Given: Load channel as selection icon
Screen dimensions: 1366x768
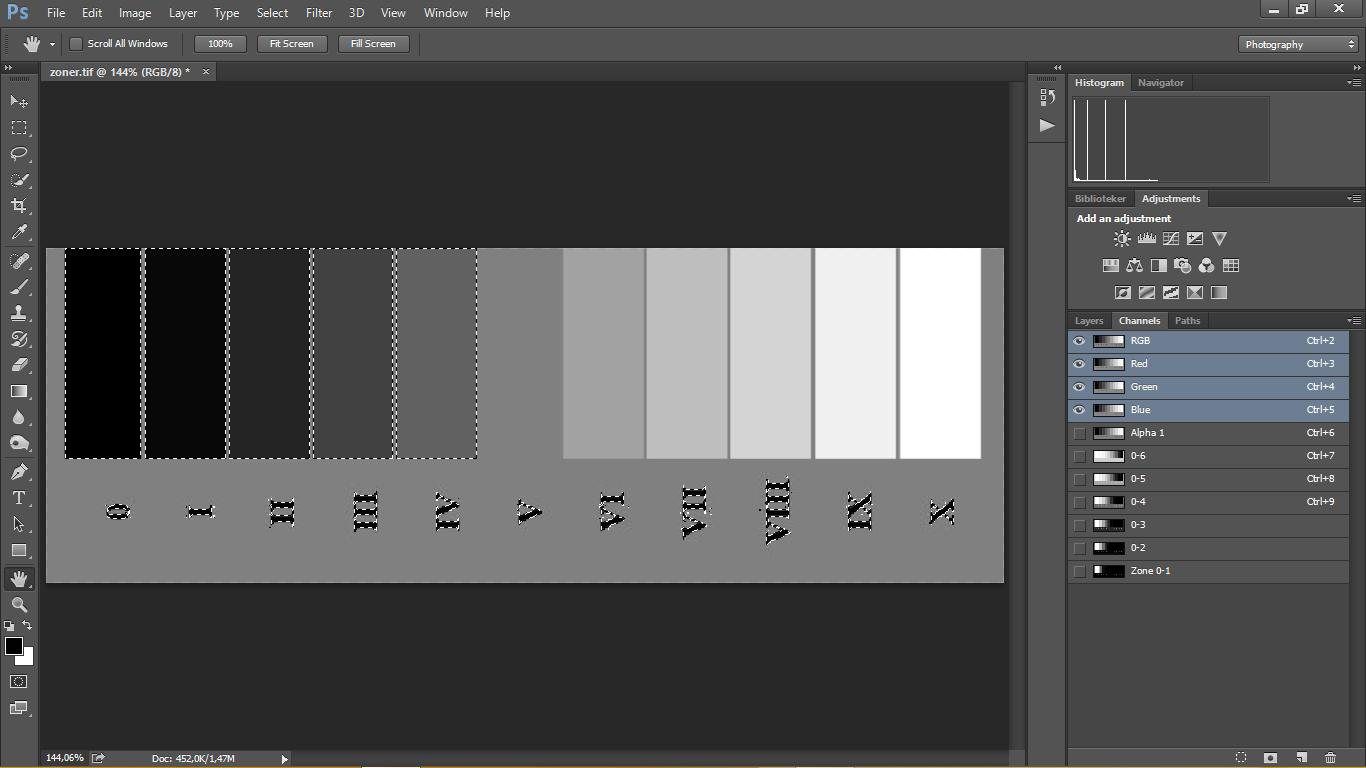Looking at the screenshot, I should tap(1241, 758).
